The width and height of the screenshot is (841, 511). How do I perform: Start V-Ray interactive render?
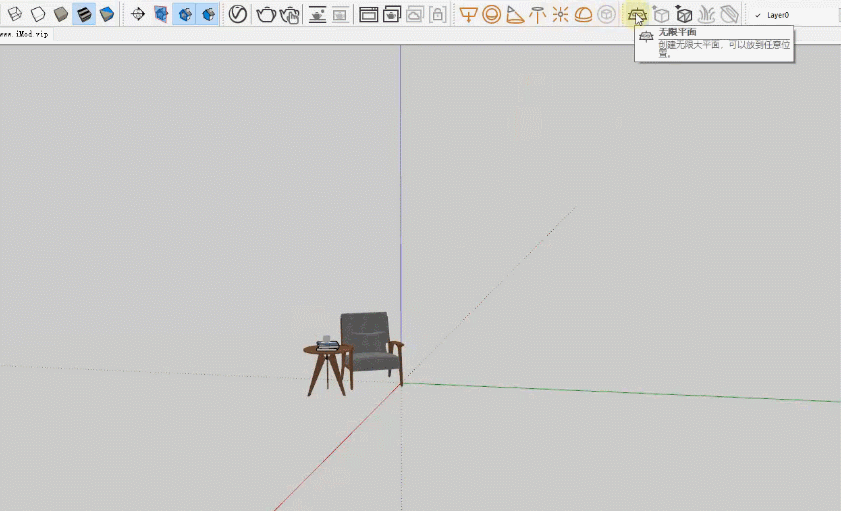pyautogui.click(x=289, y=14)
